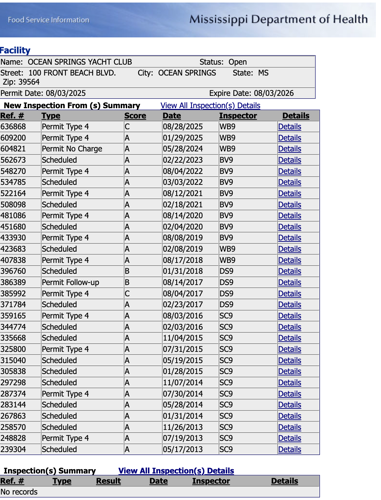Viewport: 381px width, 500px height.
Task: Open Details link for inspection 396760
Action: tap(289, 271)
